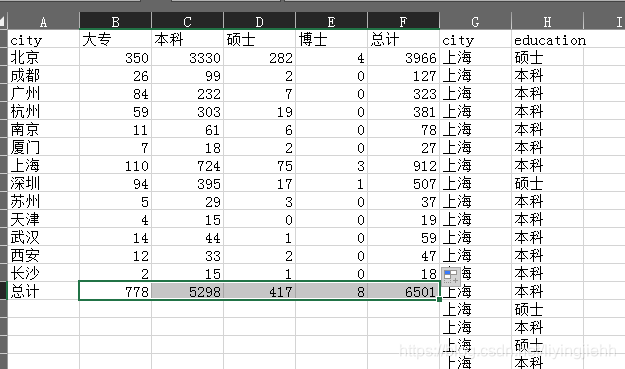
Task: Select the '南京' row label
Action: pos(43,129)
